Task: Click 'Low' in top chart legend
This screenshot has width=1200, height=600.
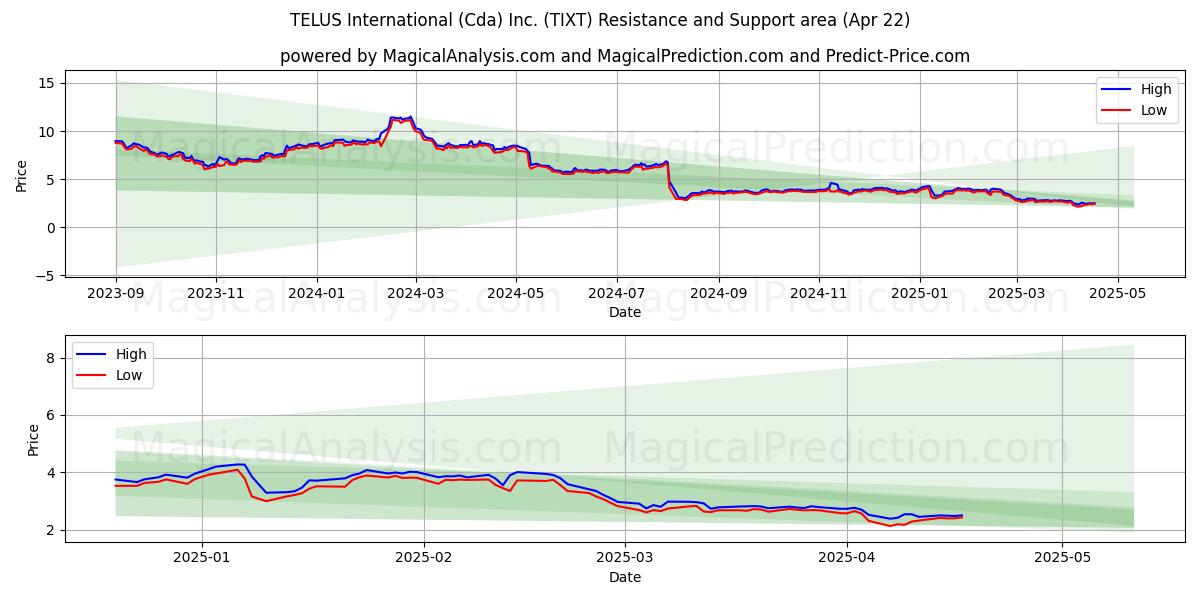Action: coord(1154,110)
